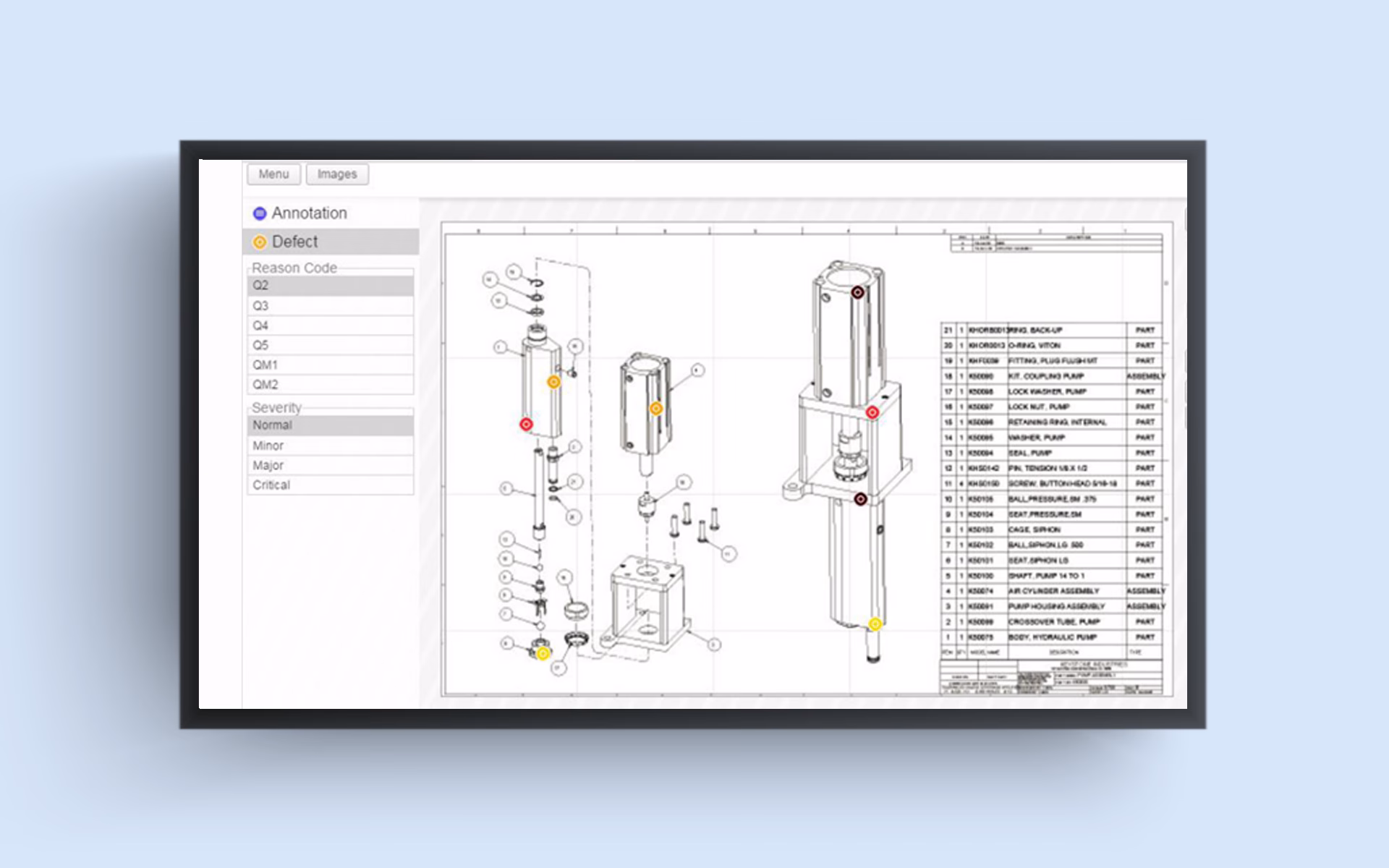1389x868 pixels.
Task: Click the AIR CYLINDER ASSEMBLY row in parts table
Action: point(1053,591)
